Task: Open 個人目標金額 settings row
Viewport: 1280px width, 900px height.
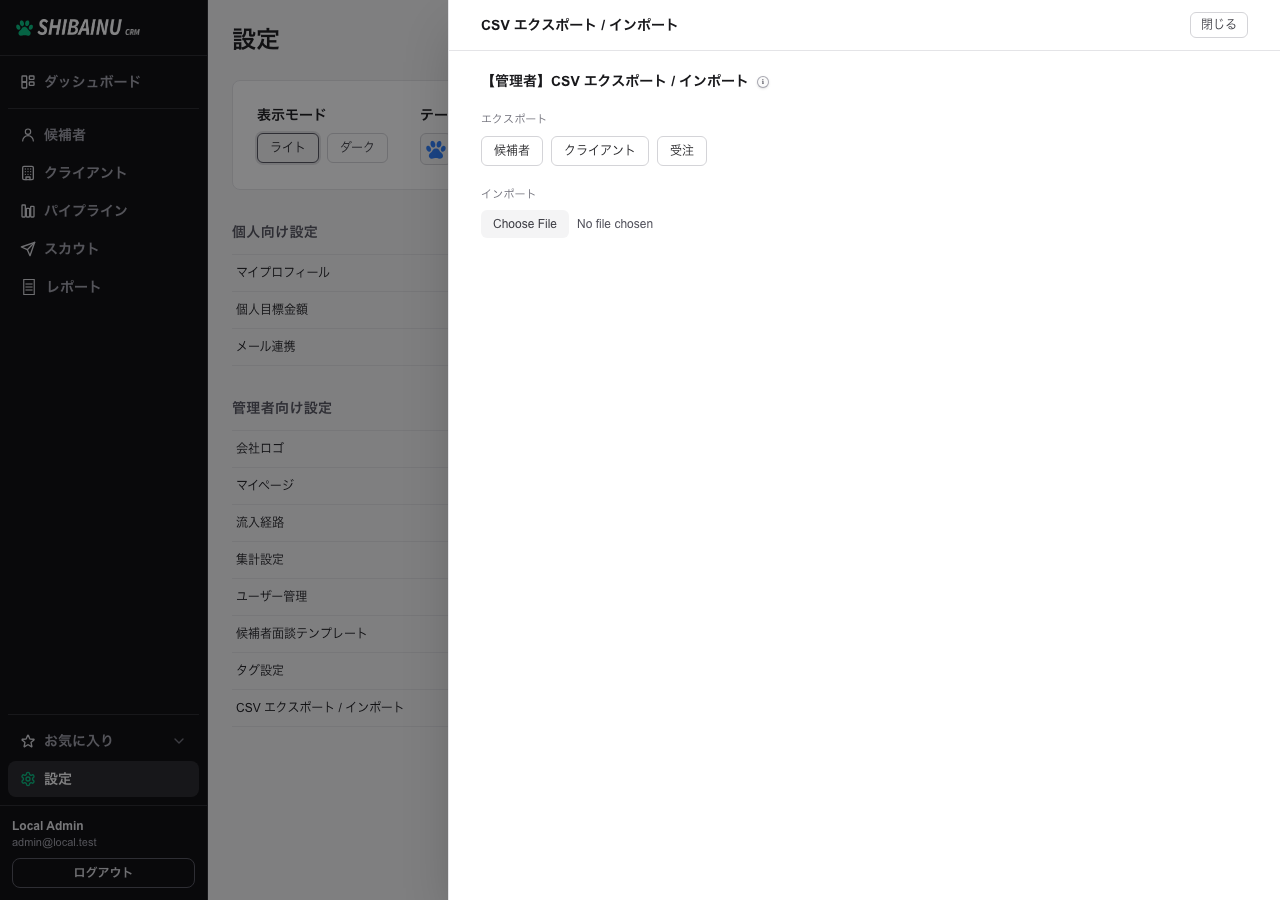Action: [340, 309]
